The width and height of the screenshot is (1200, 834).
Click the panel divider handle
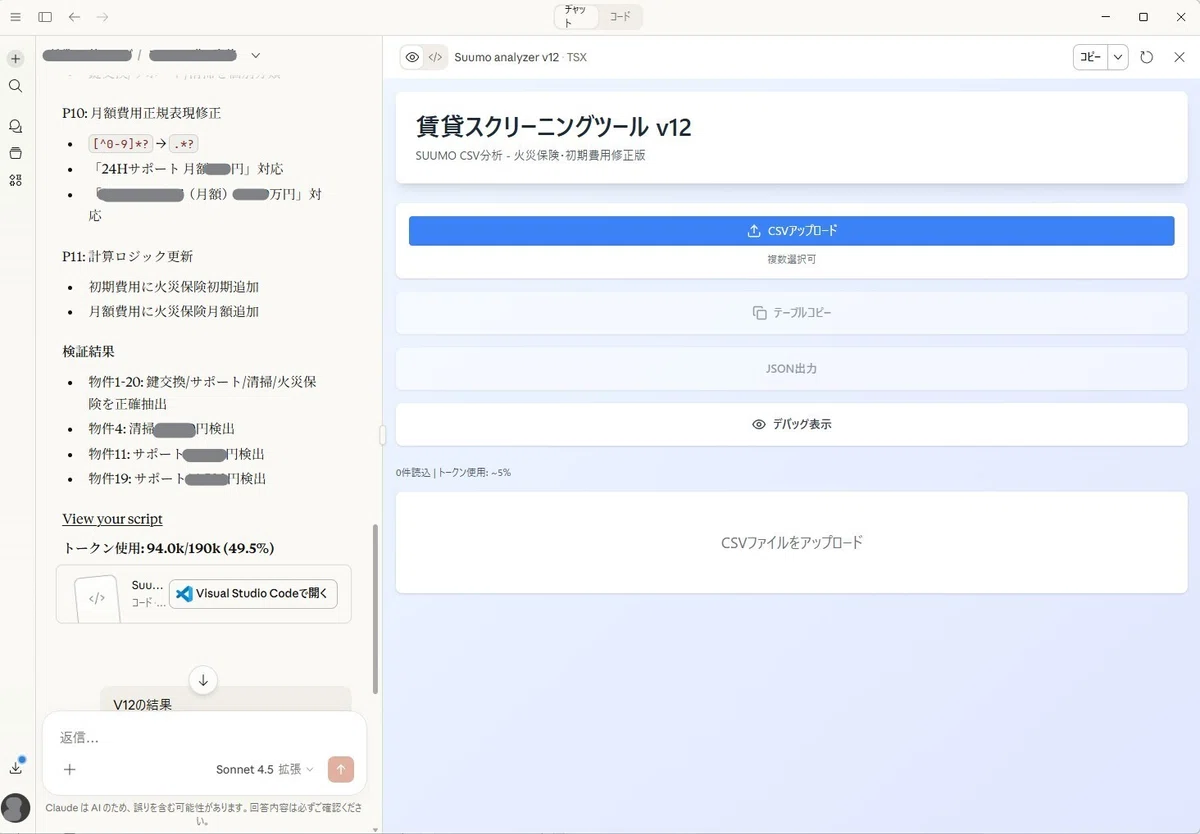point(380,435)
